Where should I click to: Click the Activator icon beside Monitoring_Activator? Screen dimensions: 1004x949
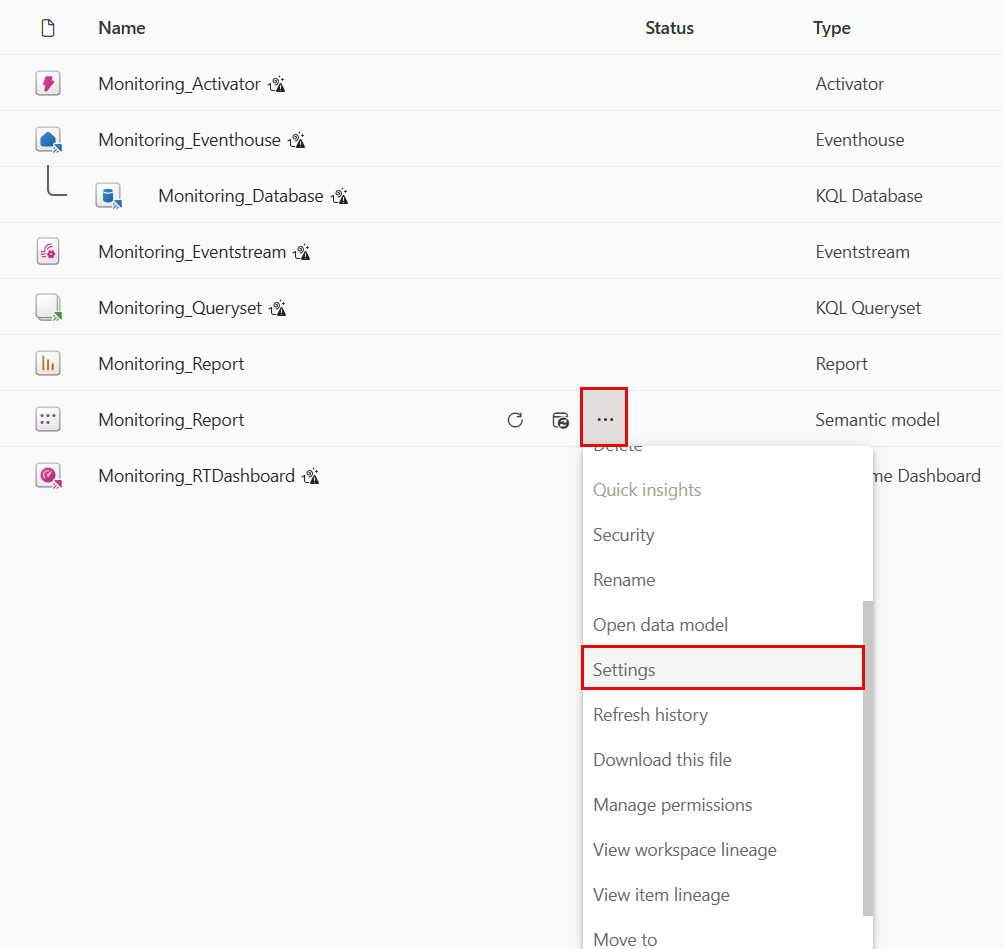[x=46, y=83]
